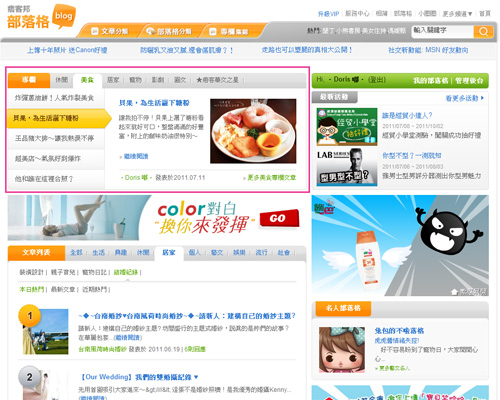Show 娛樂 in the article list tabs
The height and width of the screenshot is (400, 500).
pos(239,253)
